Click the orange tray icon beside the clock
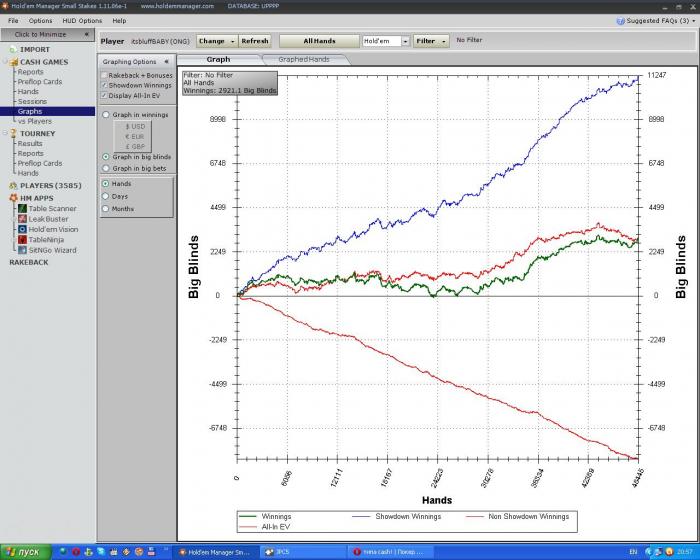700x560 pixels. (x=669, y=552)
